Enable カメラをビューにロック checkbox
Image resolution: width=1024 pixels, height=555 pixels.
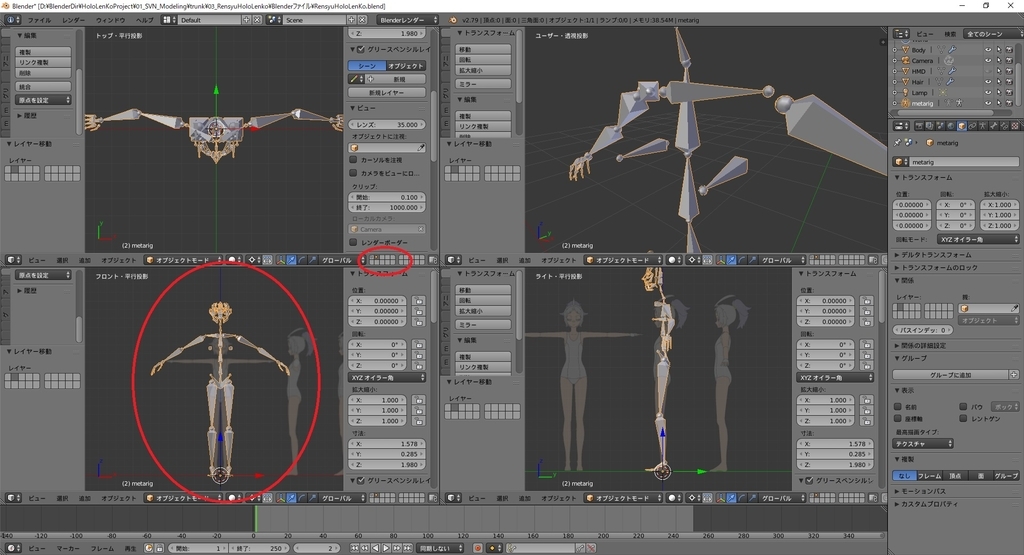coord(353,173)
